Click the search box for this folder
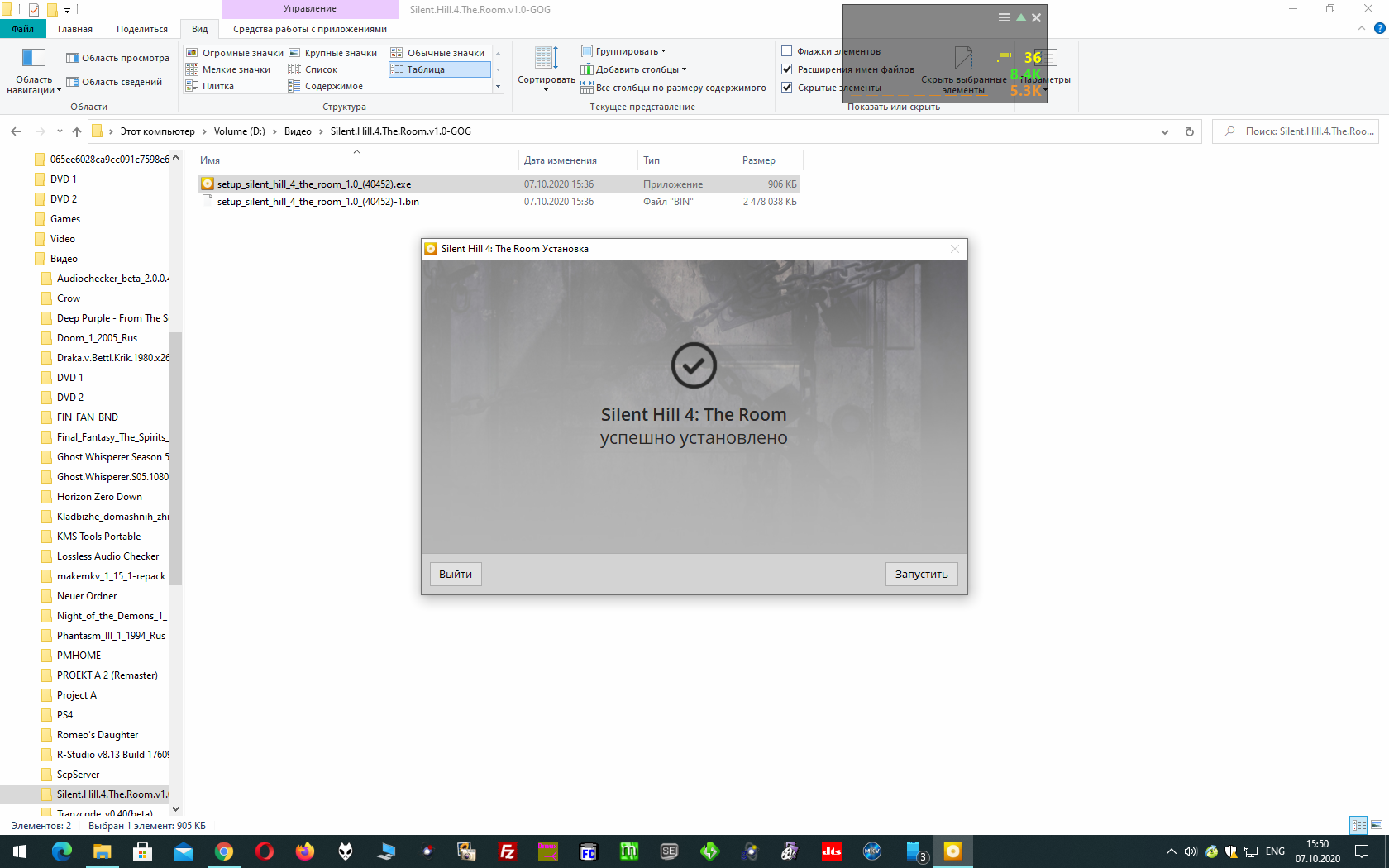 pos(1296,131)
